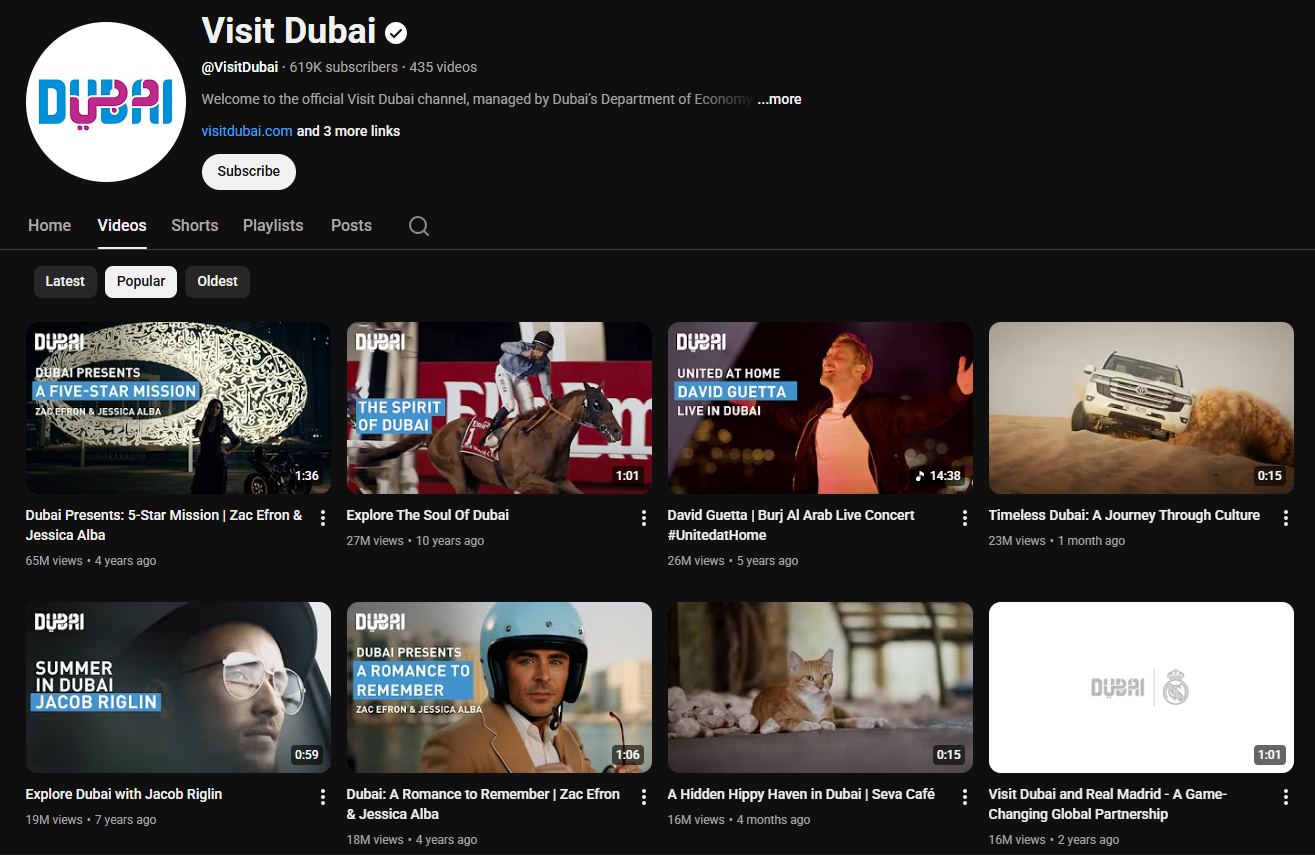Open 'Timeless Dubai: A Journey Through Culture' title
This screenshot has width=1315, height=855.
tap(1124, 515)
